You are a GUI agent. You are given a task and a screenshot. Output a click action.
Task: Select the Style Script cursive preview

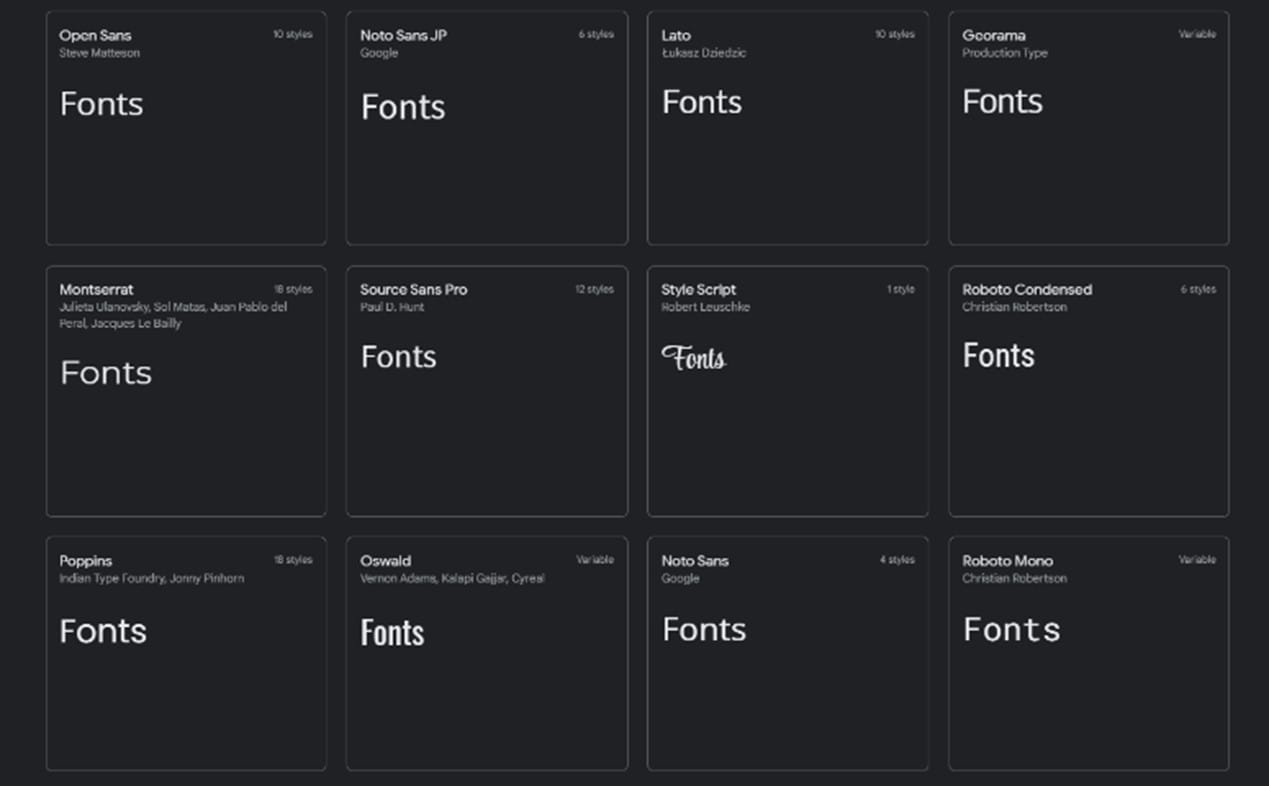[694, 357]
